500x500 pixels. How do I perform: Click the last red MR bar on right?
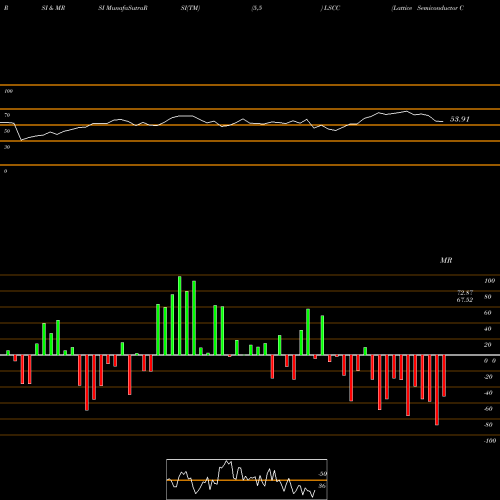pos(444,376)
